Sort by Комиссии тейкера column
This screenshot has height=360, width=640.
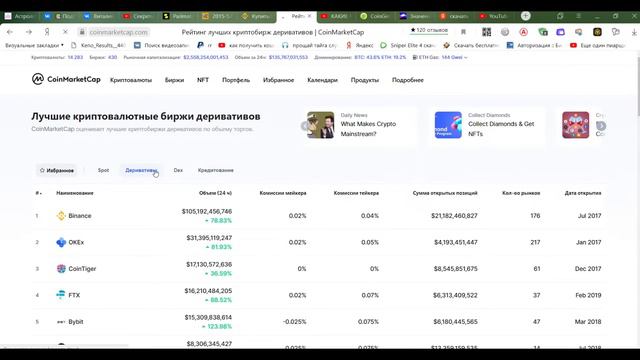click(356, 193)
